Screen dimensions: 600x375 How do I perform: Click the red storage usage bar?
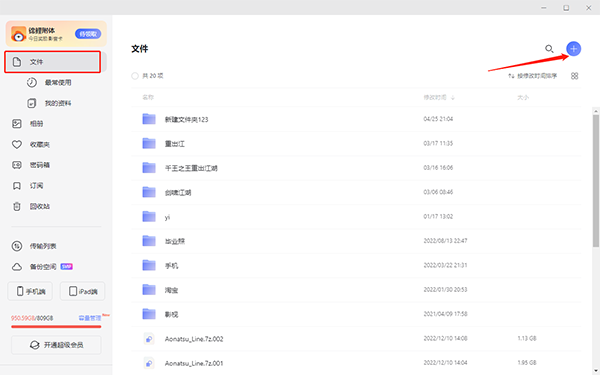56,327
